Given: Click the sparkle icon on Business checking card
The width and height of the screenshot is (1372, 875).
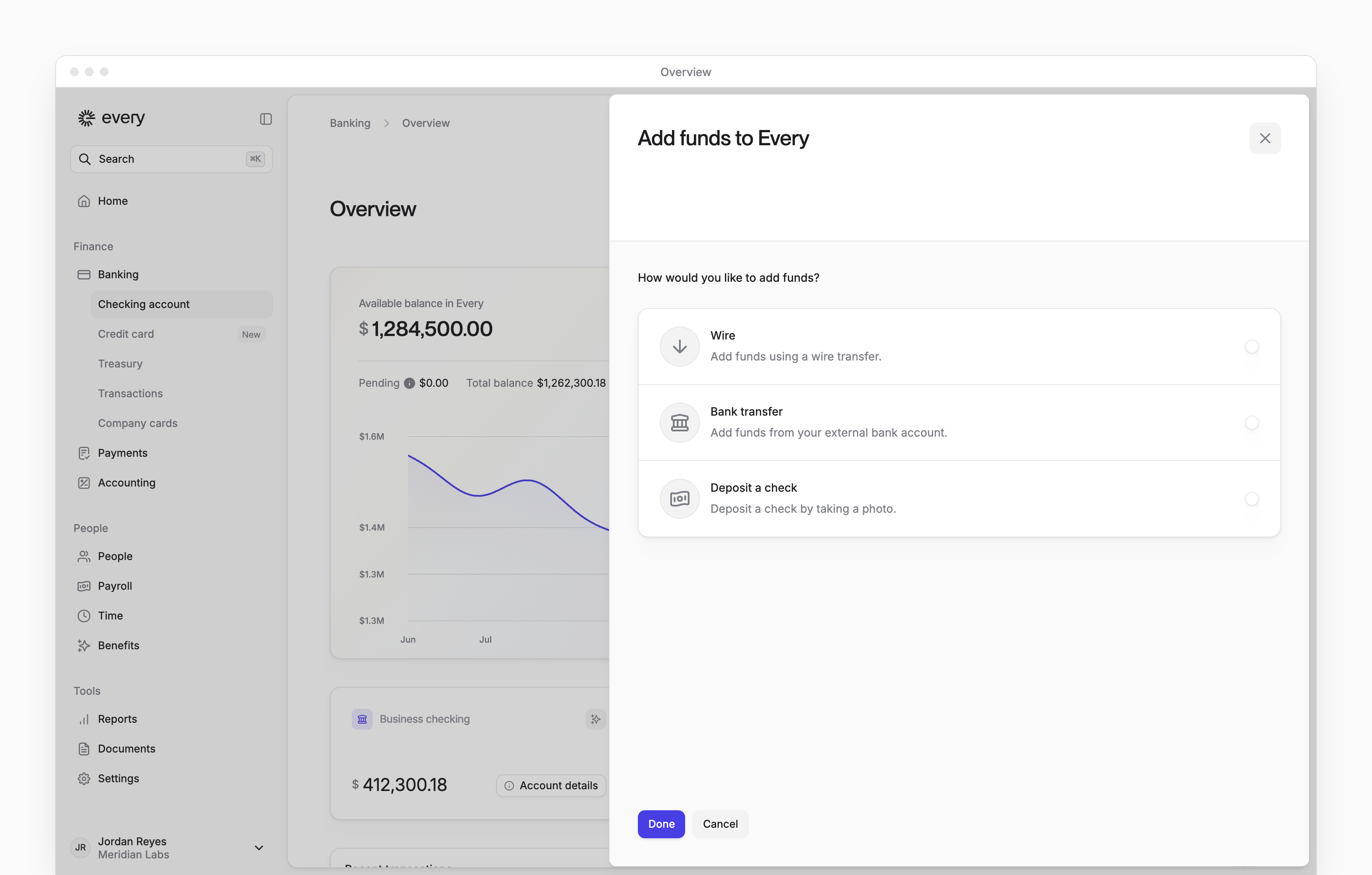Looking at the screenshot, I should click(x=595, y=719).
